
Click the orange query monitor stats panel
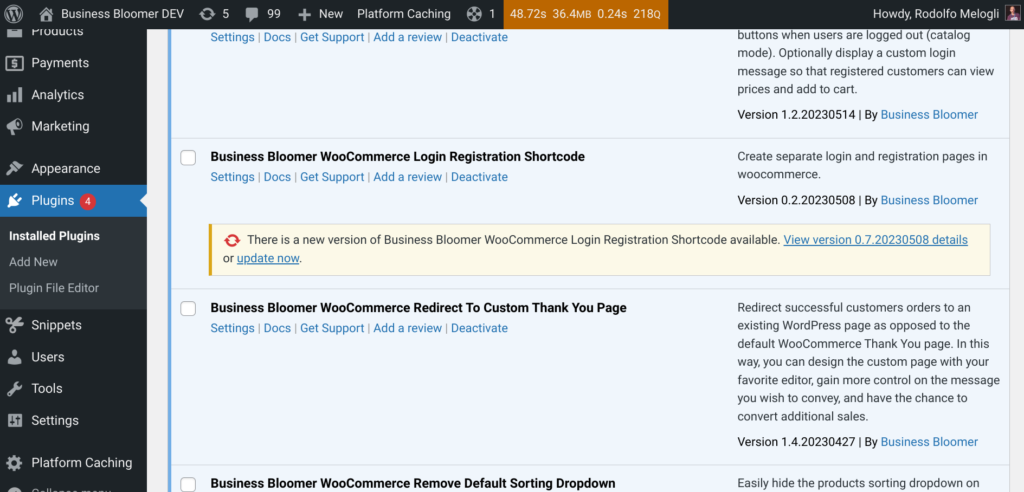(586, 14)
